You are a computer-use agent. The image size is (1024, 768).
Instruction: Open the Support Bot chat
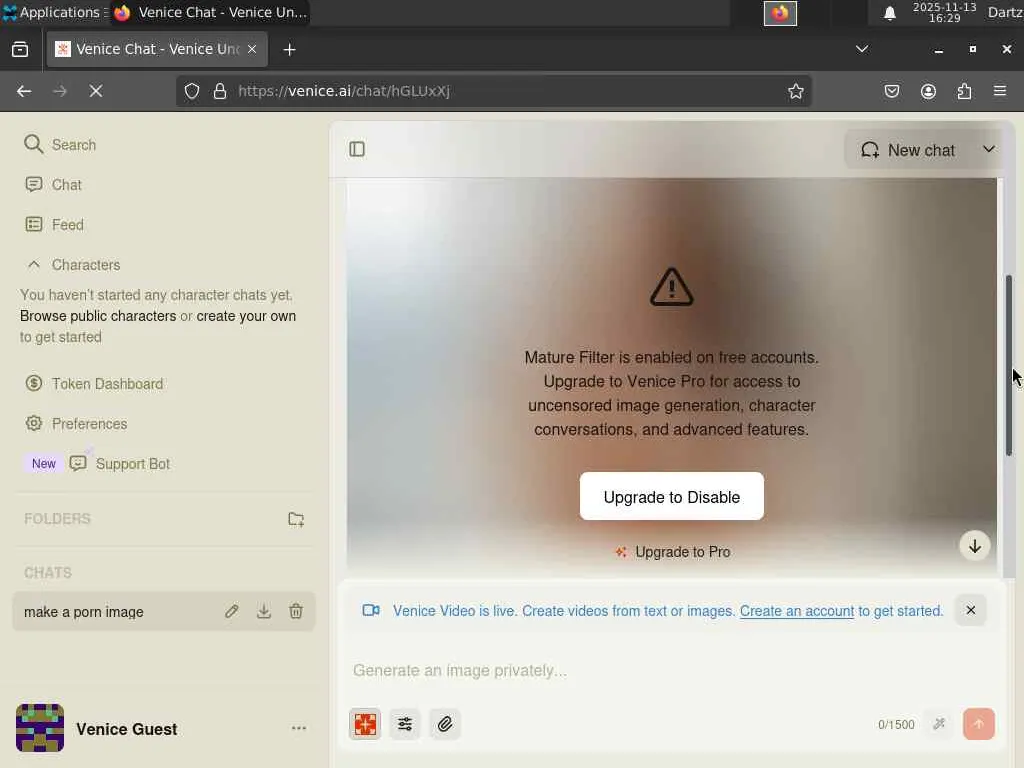(x=120, y=464)
